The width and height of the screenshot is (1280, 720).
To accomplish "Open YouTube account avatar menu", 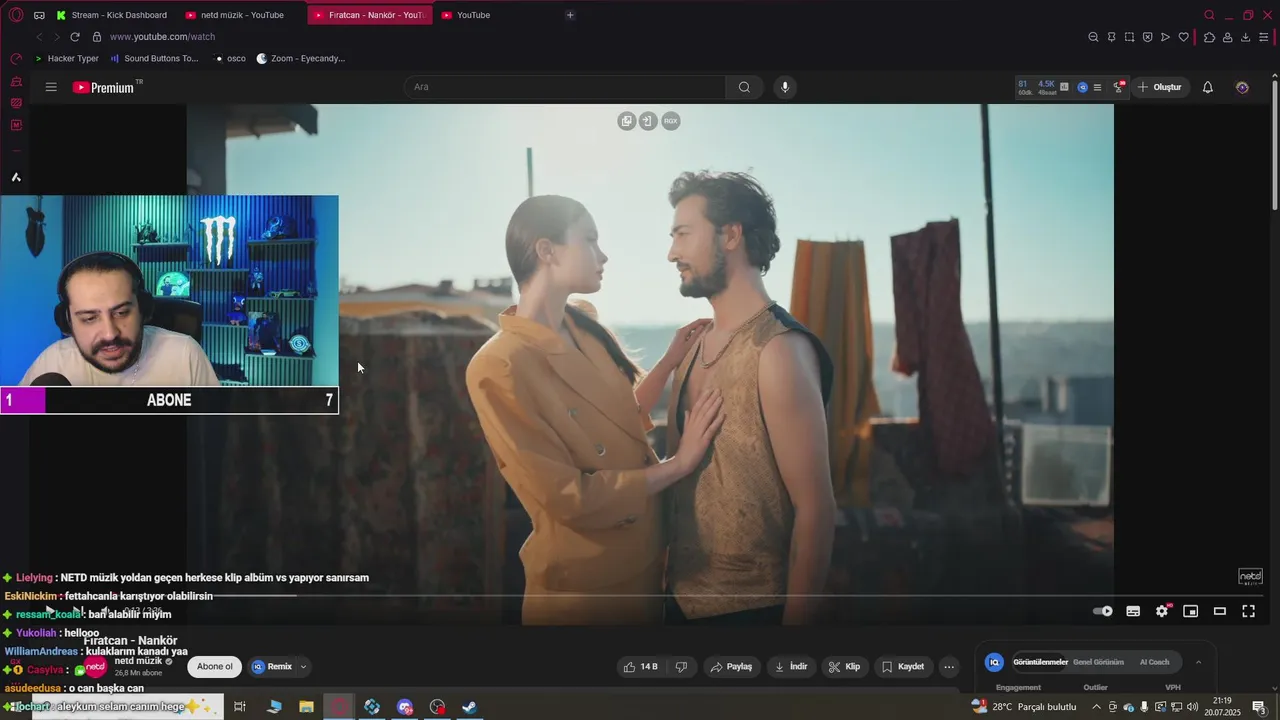I will tap(1242, 87).
